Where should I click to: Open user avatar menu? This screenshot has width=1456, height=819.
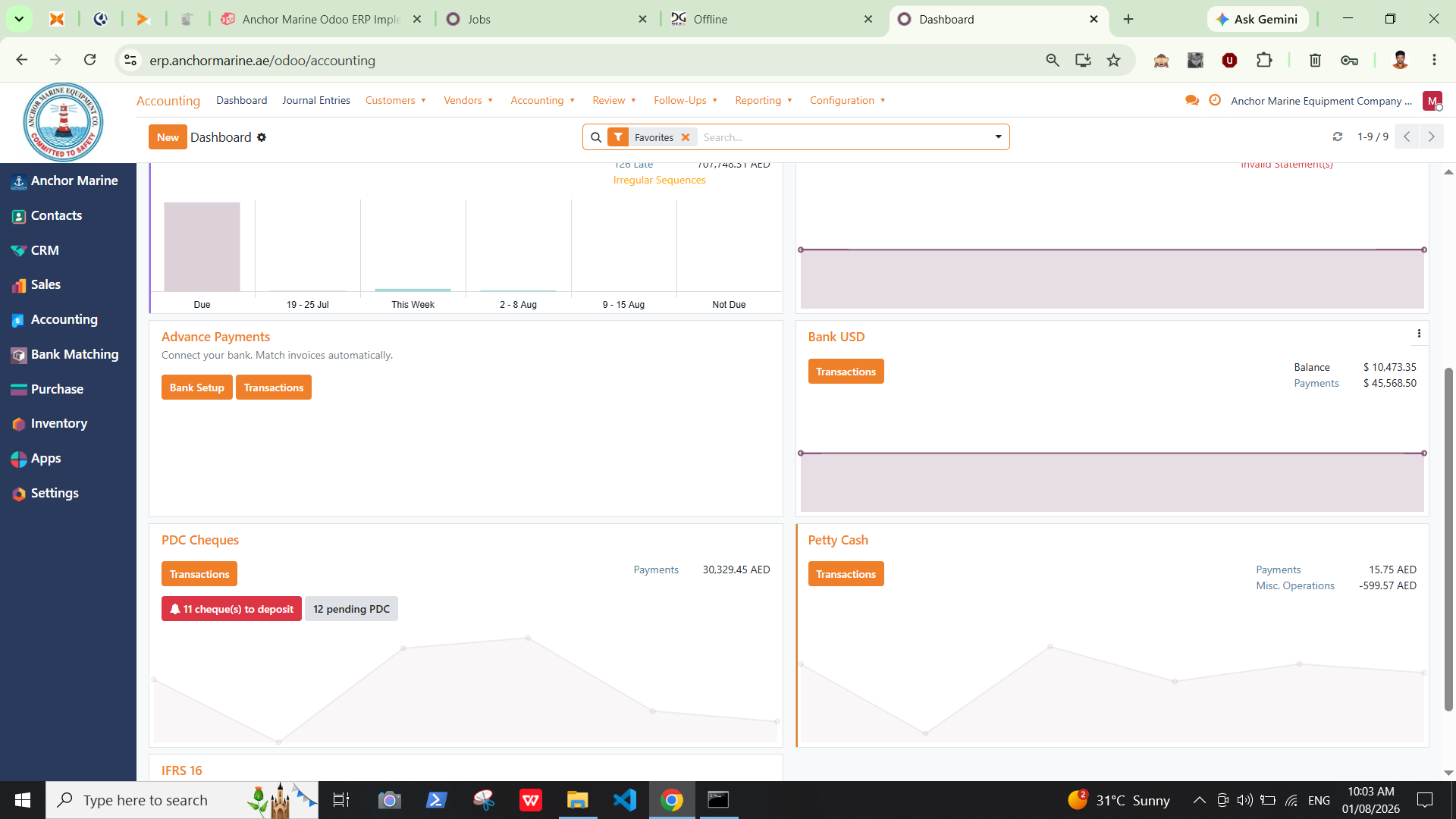pyautogui.click(x=1432, y=101)
